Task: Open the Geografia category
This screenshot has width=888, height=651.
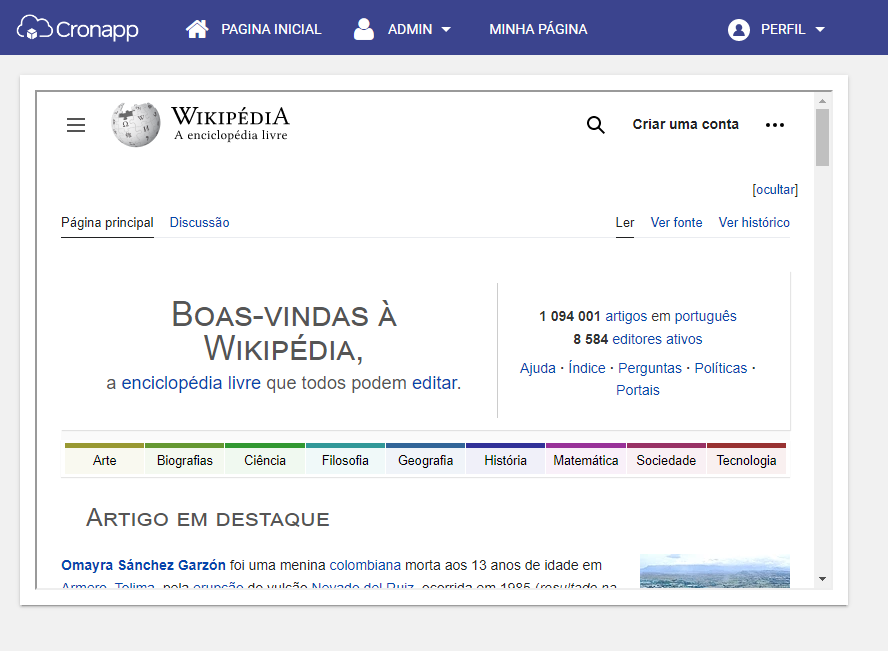Action: pos(425,460)
